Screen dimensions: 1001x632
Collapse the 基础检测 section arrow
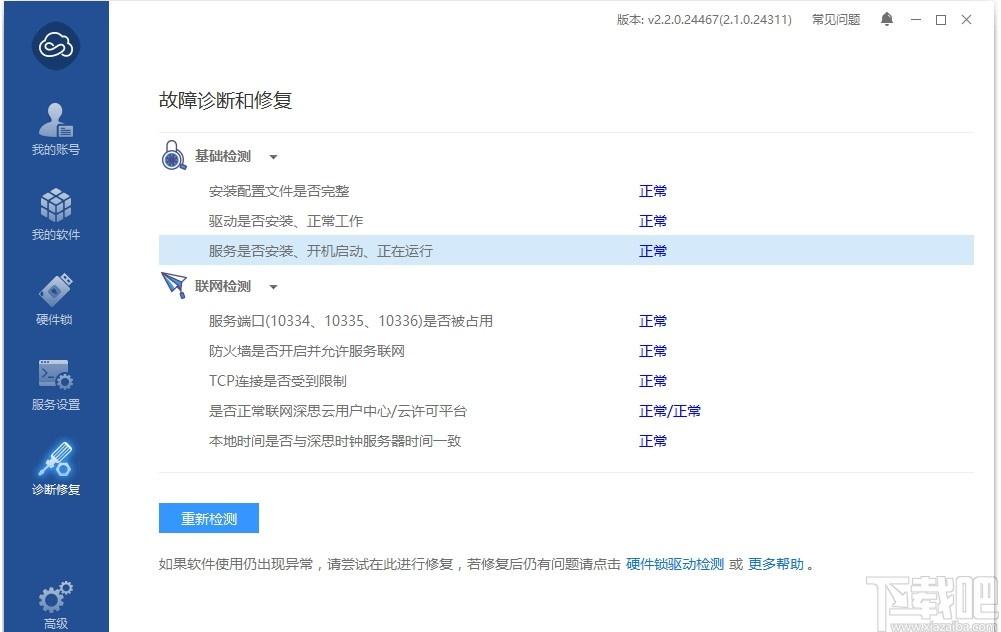coord(273,157)
